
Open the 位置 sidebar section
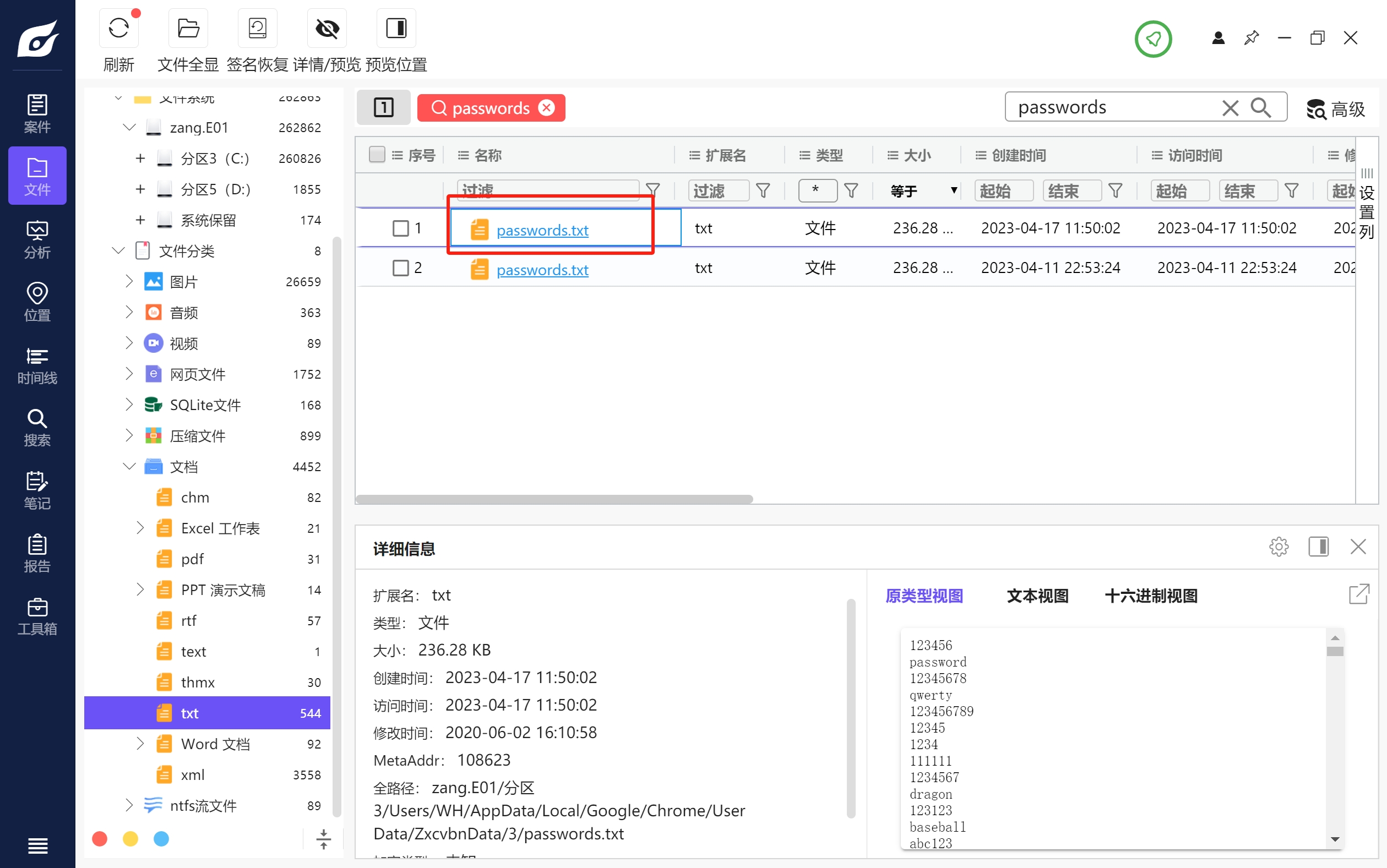pos(37,302)
